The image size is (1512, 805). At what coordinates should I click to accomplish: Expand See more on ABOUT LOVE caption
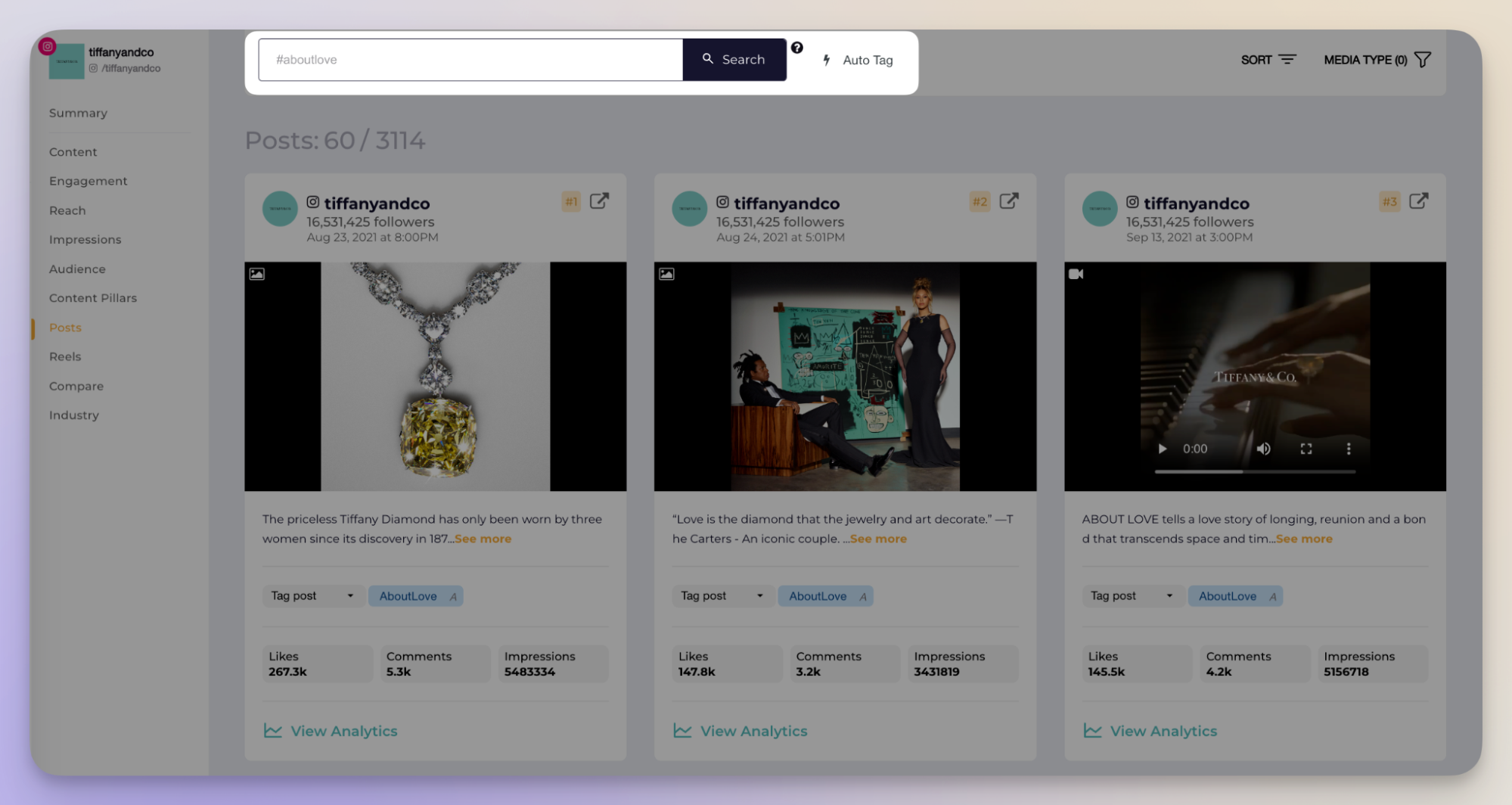[1304, 539]
